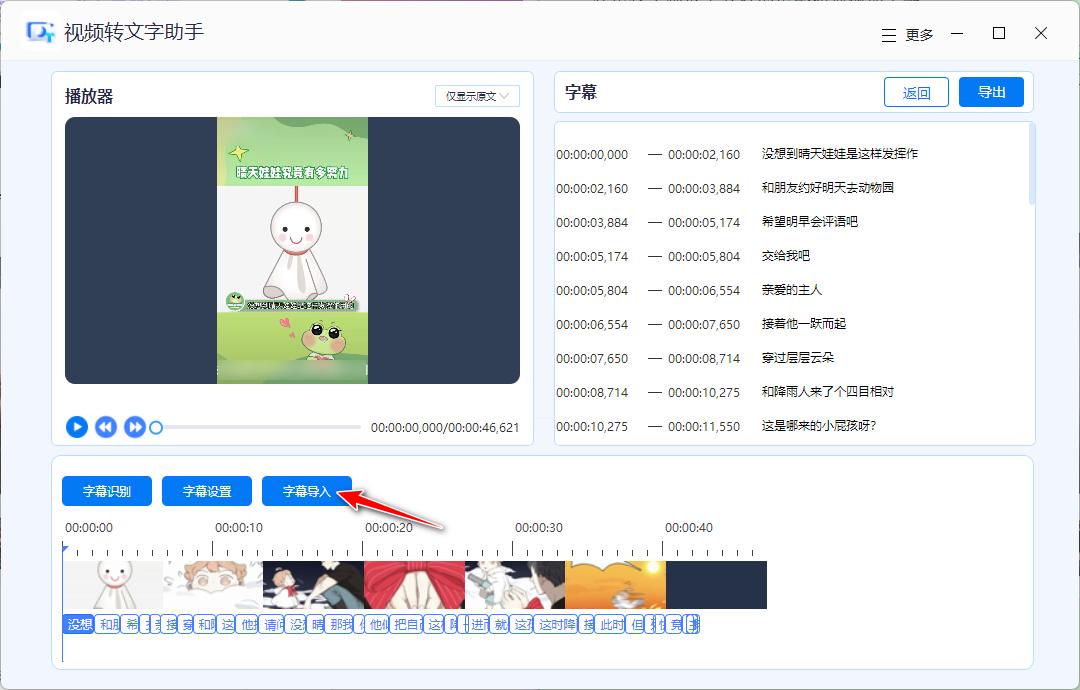The height and width of the screenshot is (690, 1080).
Task: Import subtitles using the 字幕导入 button
Action: point(306,490)
